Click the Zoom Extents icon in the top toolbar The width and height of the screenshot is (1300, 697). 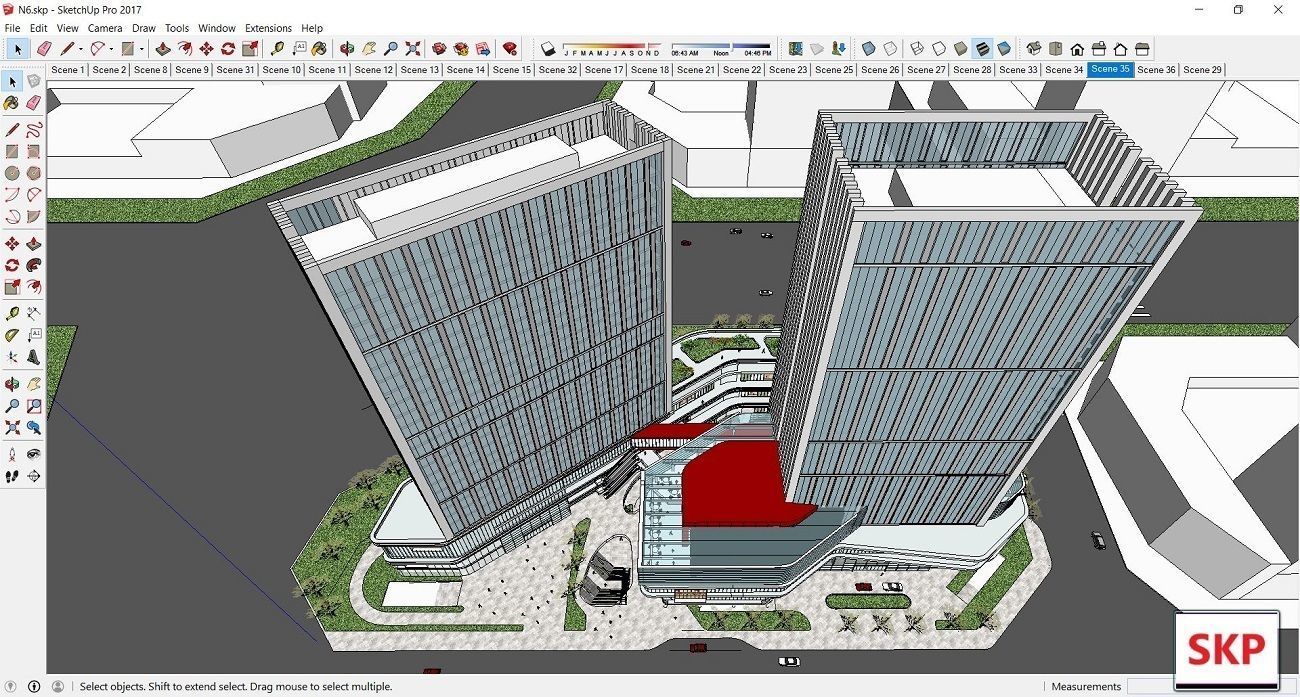(x=413, y=48)
